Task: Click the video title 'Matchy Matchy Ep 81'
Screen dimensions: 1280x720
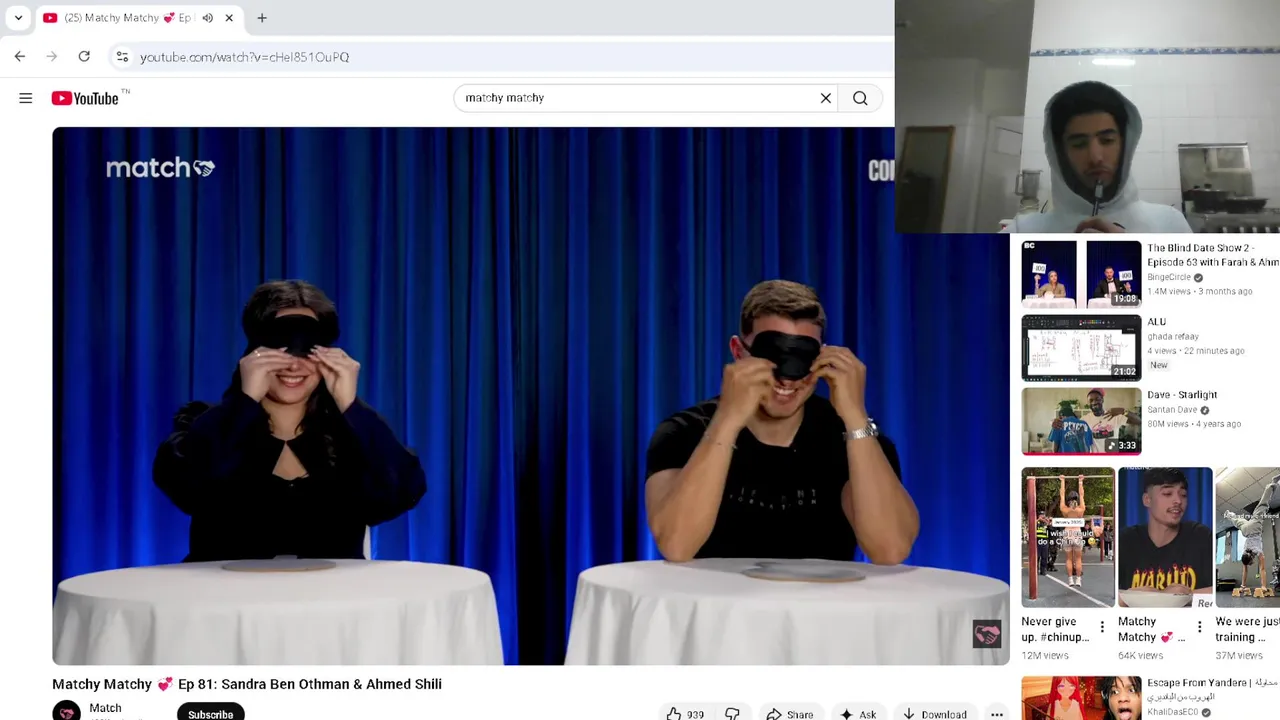Action: (247, 684)
